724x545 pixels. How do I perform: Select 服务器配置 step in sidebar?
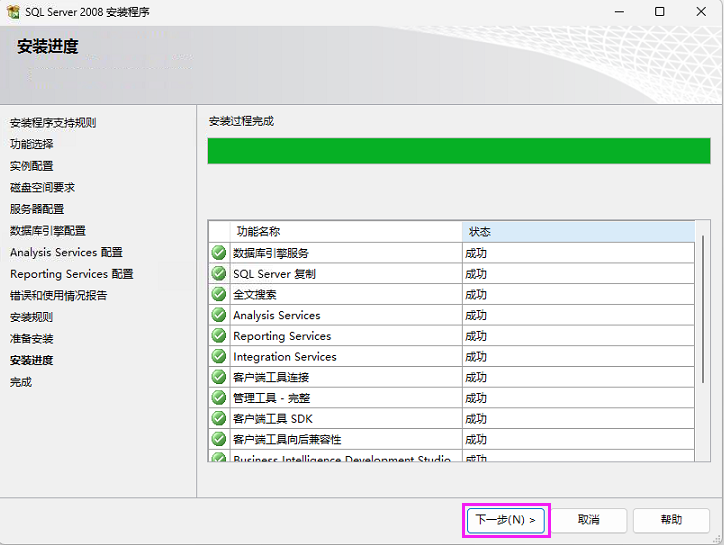[x=37, y=209]
